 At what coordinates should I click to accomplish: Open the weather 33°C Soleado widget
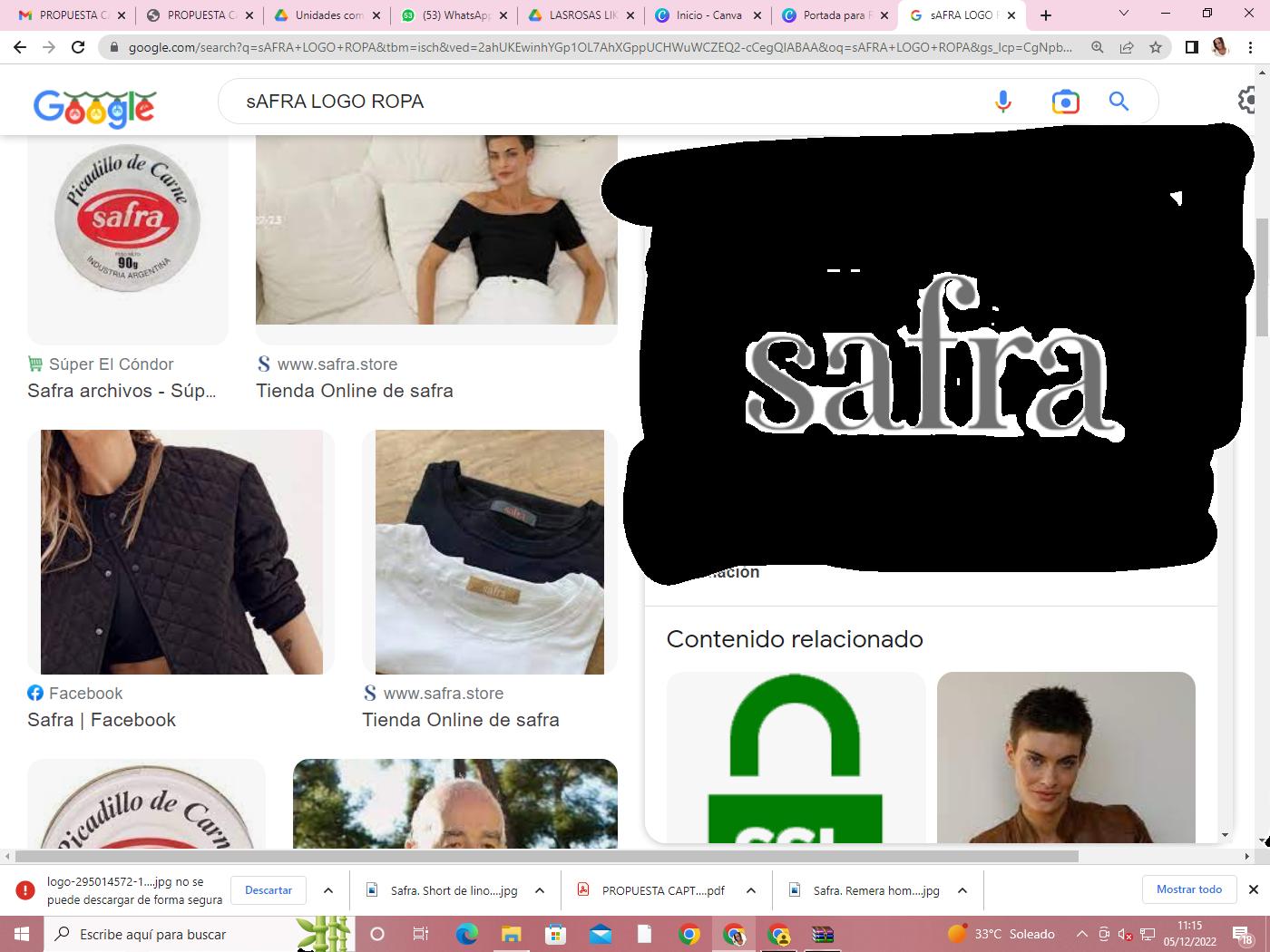pos(1001,934)
